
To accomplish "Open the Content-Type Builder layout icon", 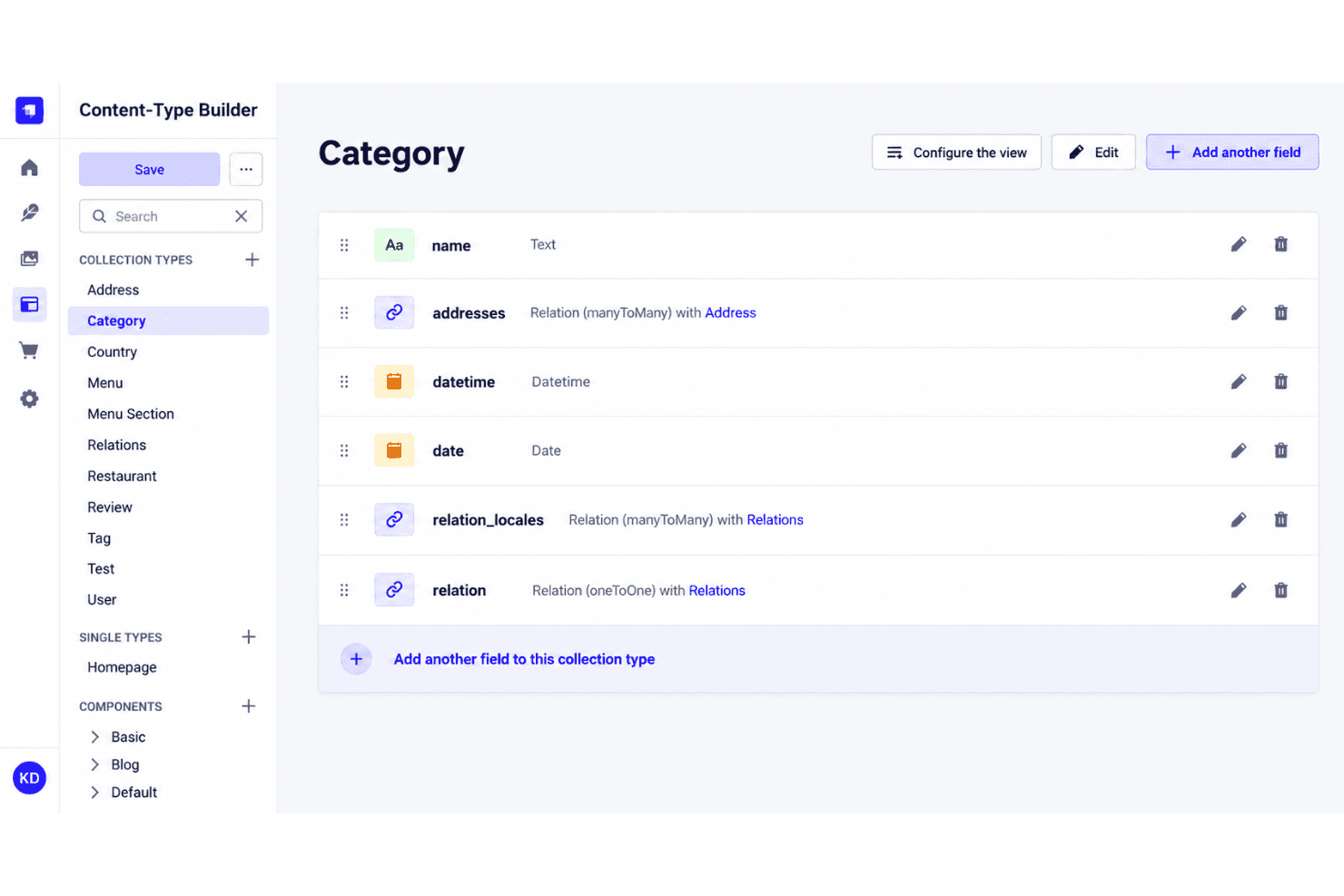I will [29, 304].
